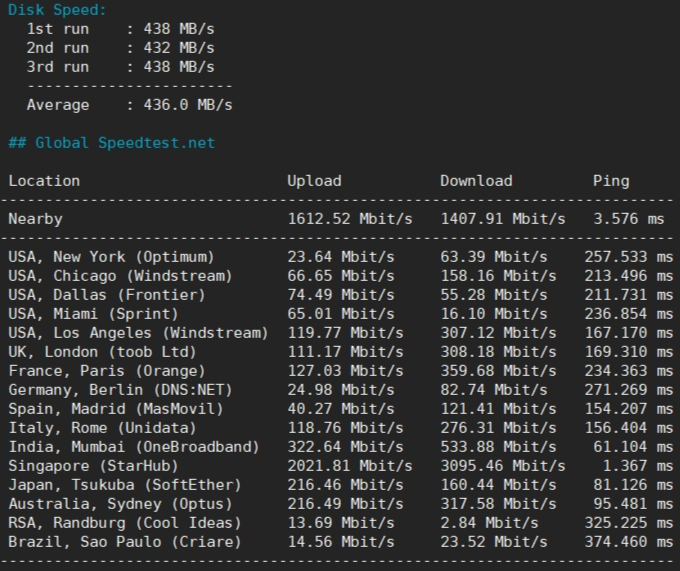Viewport: 680px width, 571px height.
Task: Click the '14.56 Mbit/s' upload value
Action: (x=341, y=542)
